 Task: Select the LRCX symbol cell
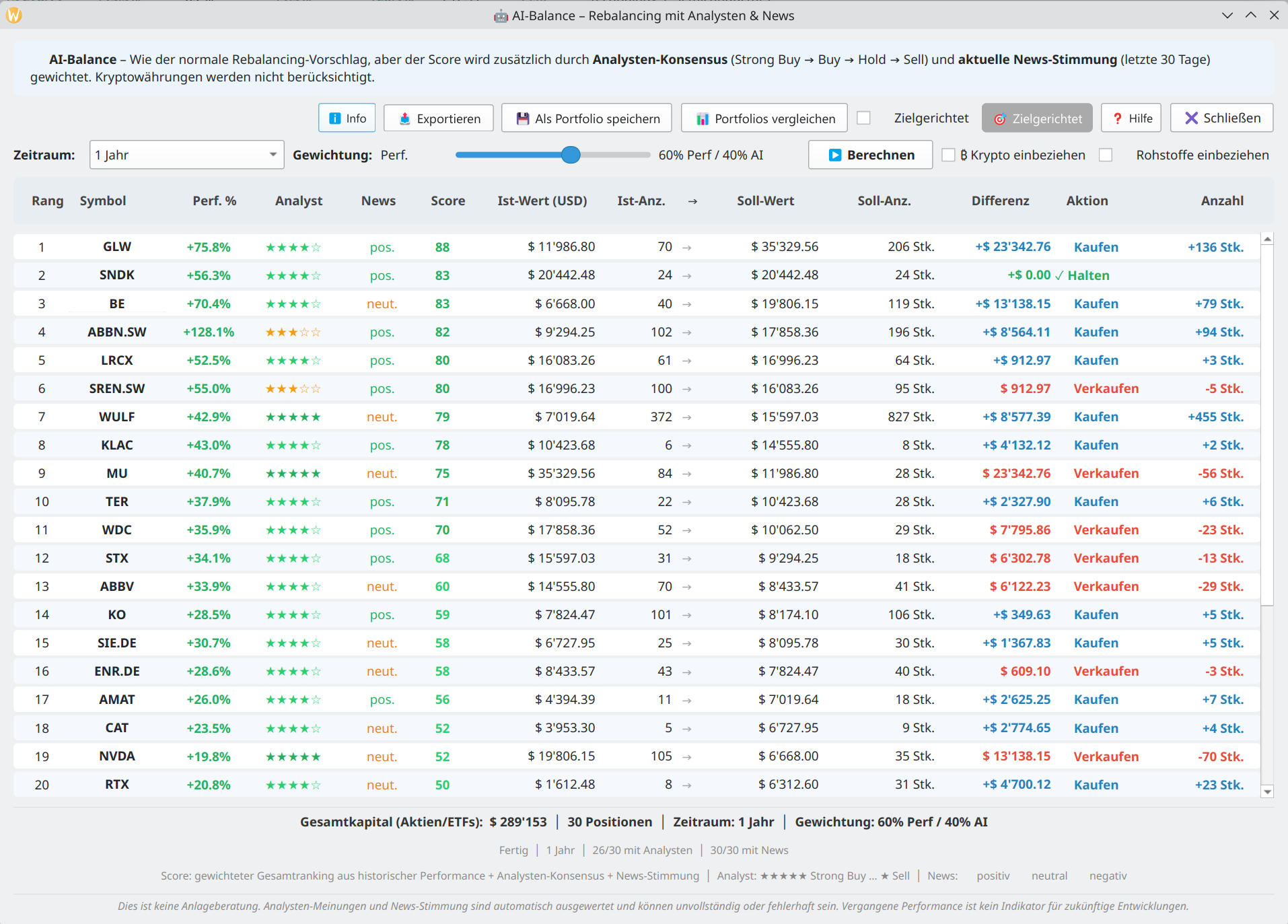point(117,360)
